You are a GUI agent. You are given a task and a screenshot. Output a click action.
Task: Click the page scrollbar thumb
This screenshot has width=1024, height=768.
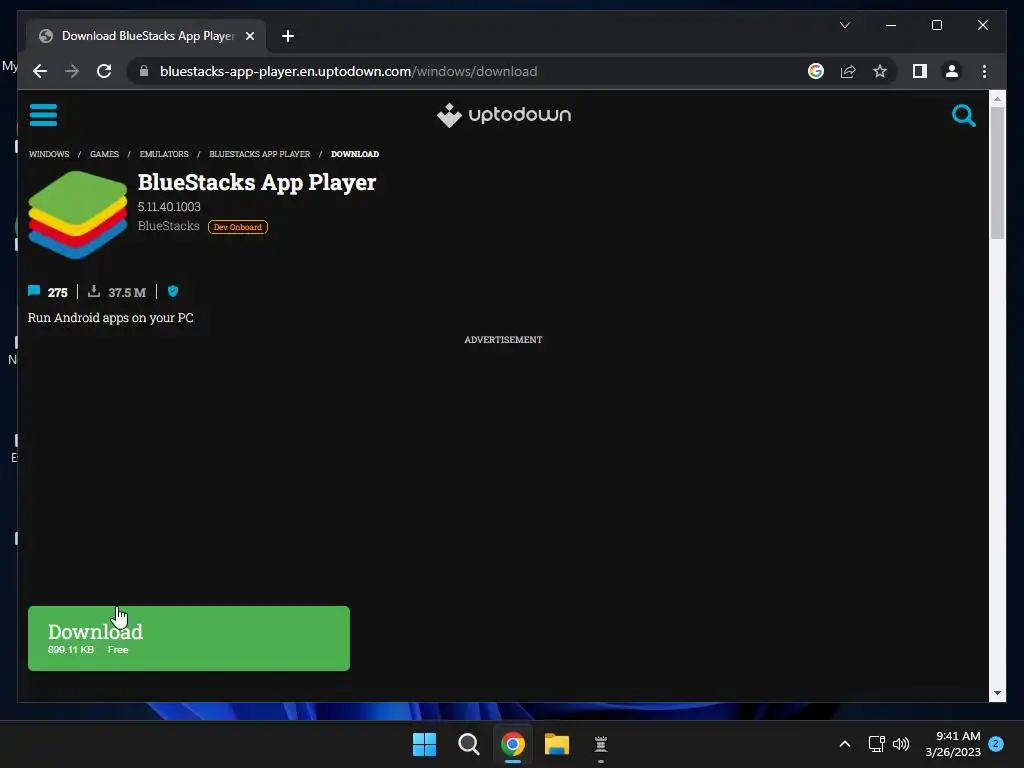pyautogui.click(x=997, y=173)
